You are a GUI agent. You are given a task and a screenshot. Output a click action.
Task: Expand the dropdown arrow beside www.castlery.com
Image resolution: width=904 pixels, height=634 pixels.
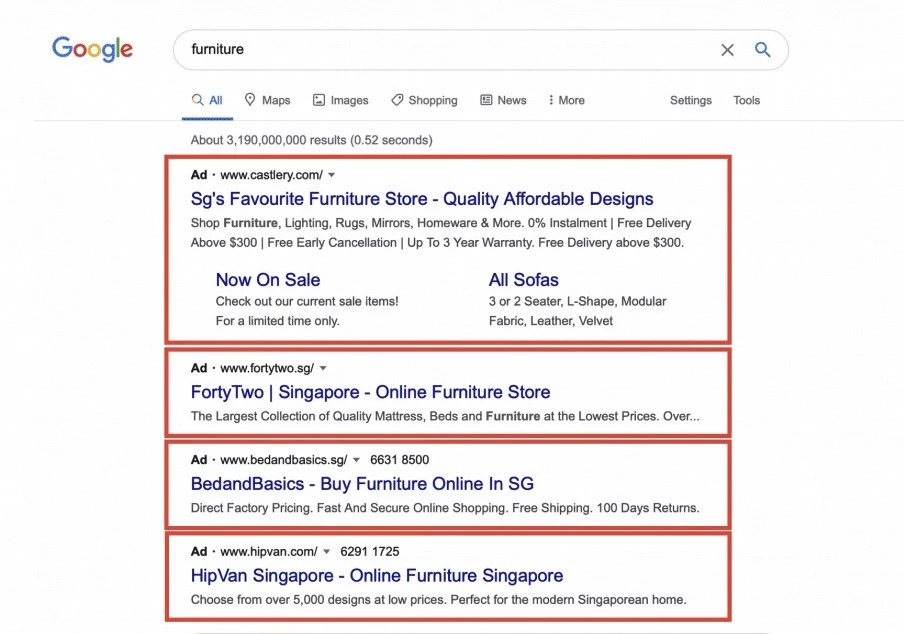[x=332, y=175]
